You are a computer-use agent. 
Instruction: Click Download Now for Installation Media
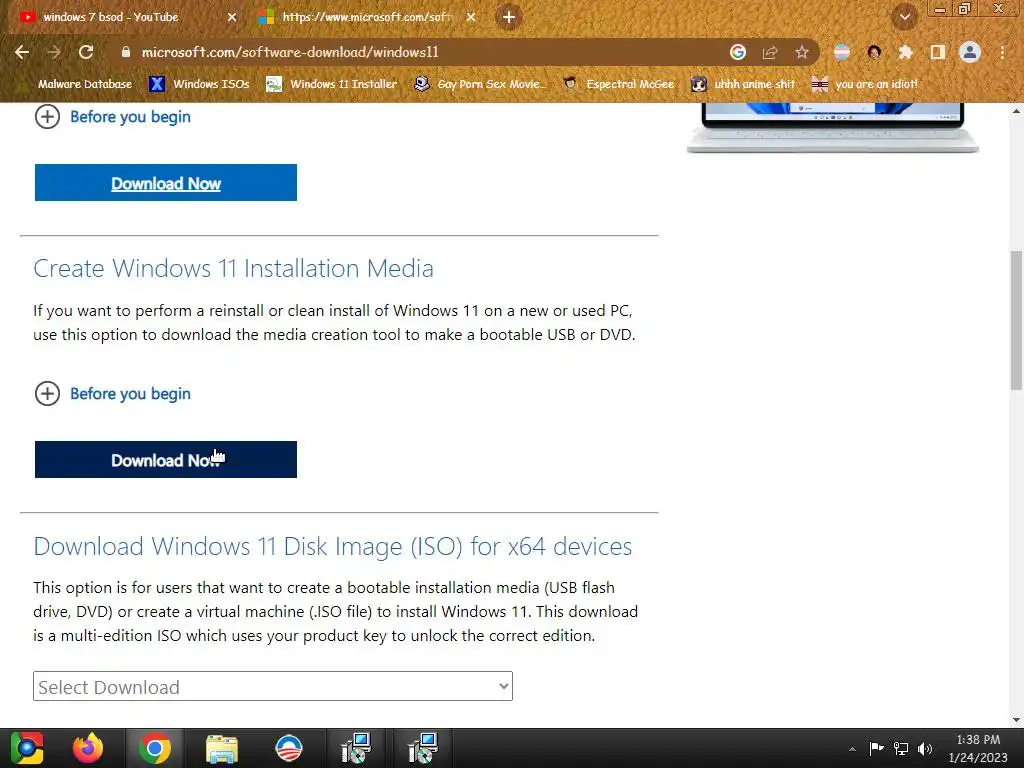click(x=166, y=460)
